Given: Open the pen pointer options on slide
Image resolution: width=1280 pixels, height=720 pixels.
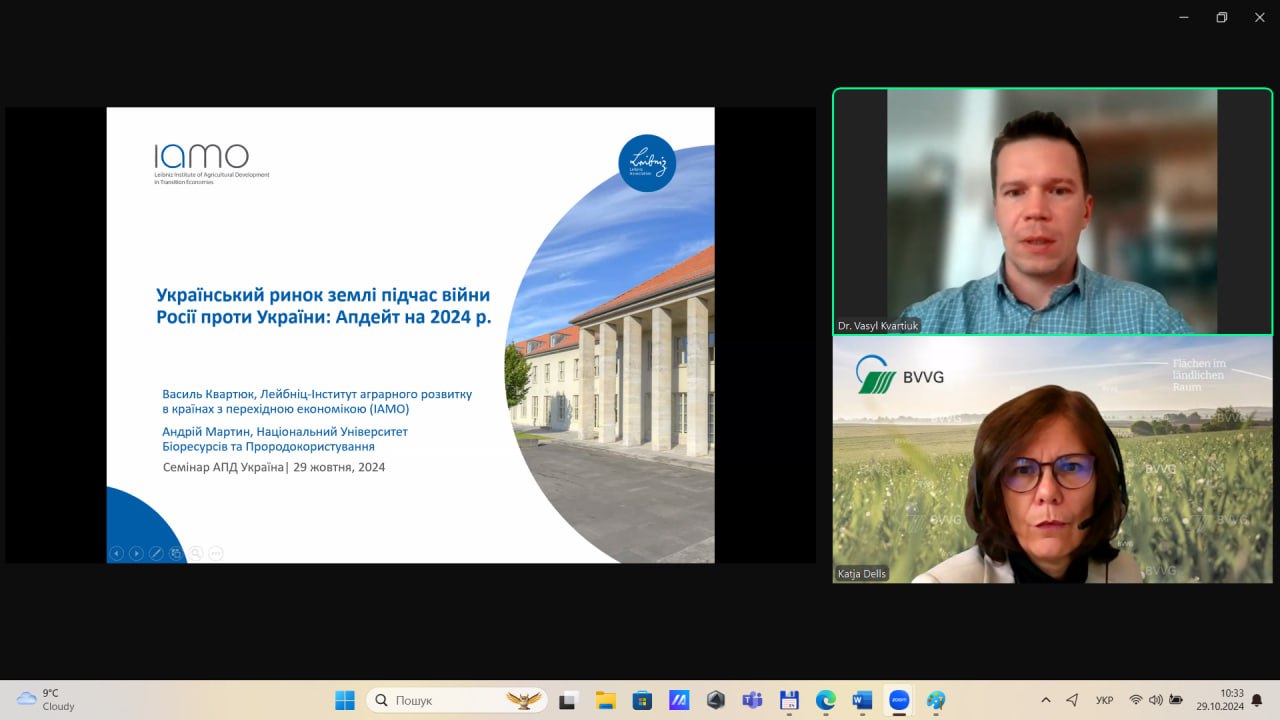Looking at the screenshot, I should (x=156, y=553).
